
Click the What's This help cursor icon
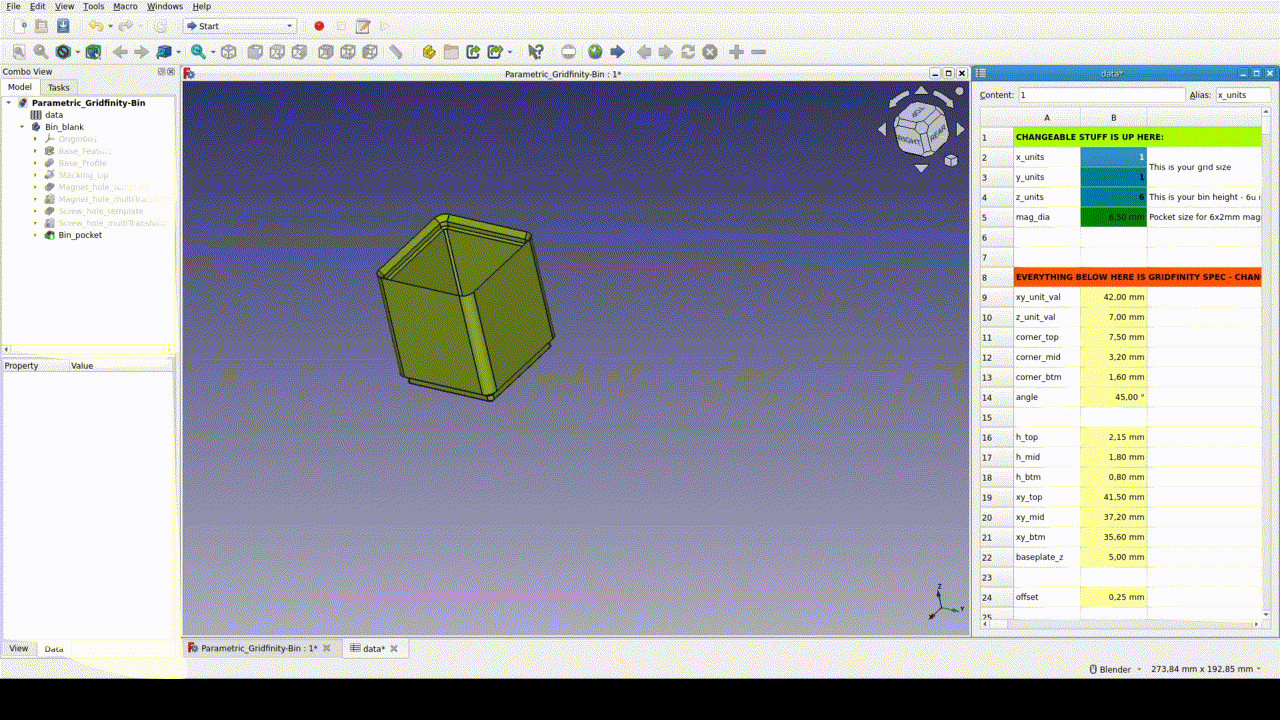[536, 52]
